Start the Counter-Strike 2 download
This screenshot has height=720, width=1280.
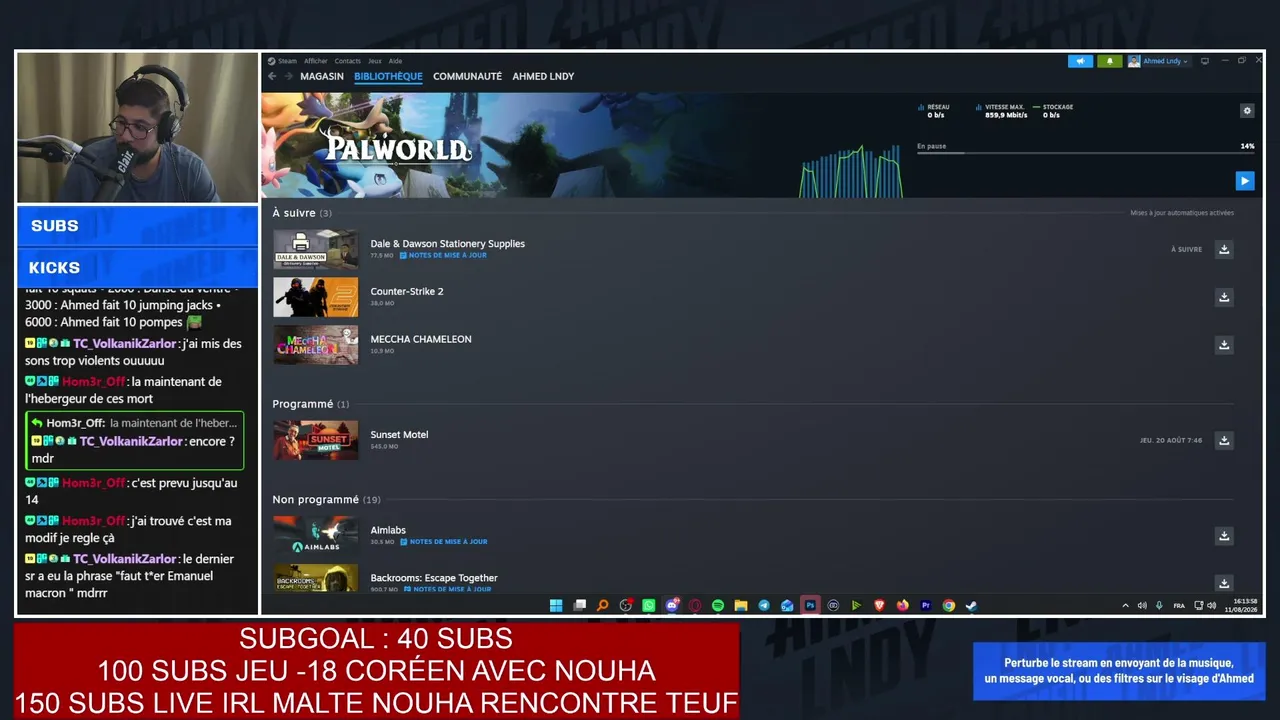(x=1223, y=297)
